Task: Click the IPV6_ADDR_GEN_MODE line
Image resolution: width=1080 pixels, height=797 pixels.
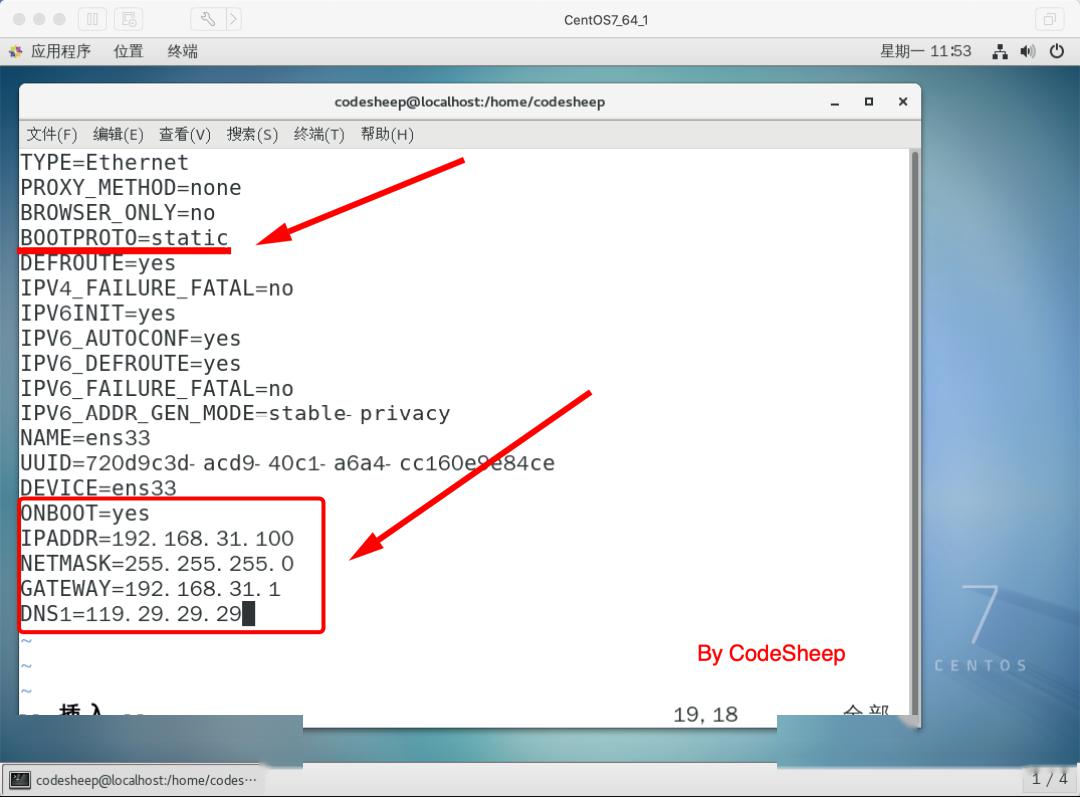Action: coord(235,413)
